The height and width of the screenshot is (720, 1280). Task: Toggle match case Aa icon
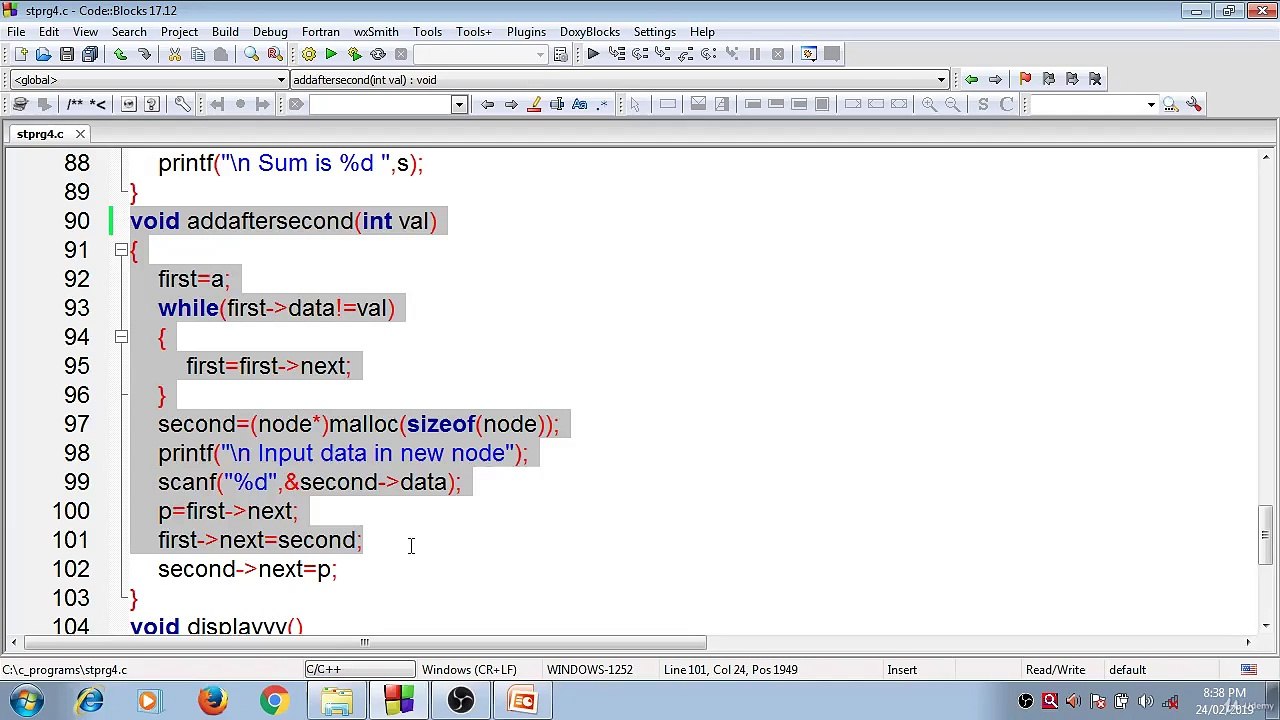579,104
